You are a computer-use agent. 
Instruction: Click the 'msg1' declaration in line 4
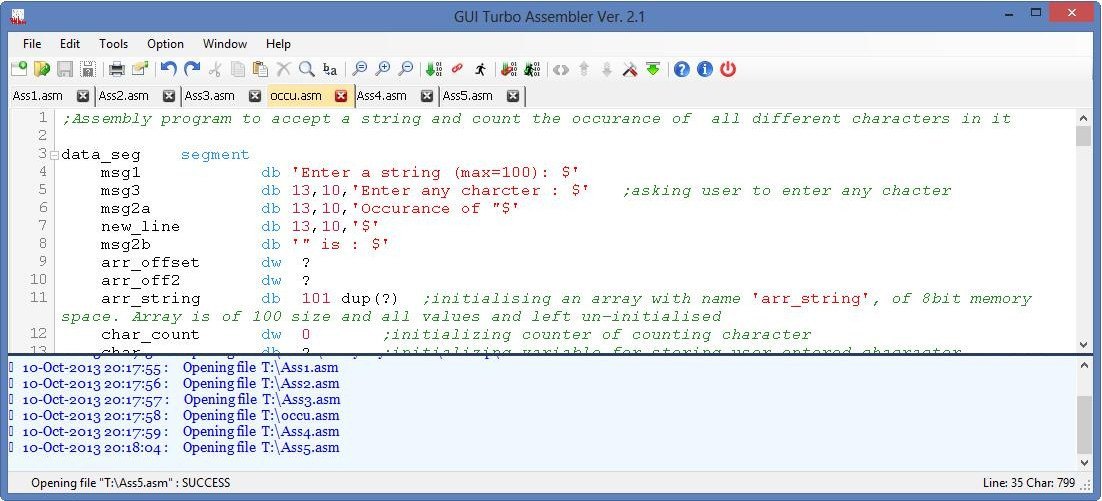point(120,173)
